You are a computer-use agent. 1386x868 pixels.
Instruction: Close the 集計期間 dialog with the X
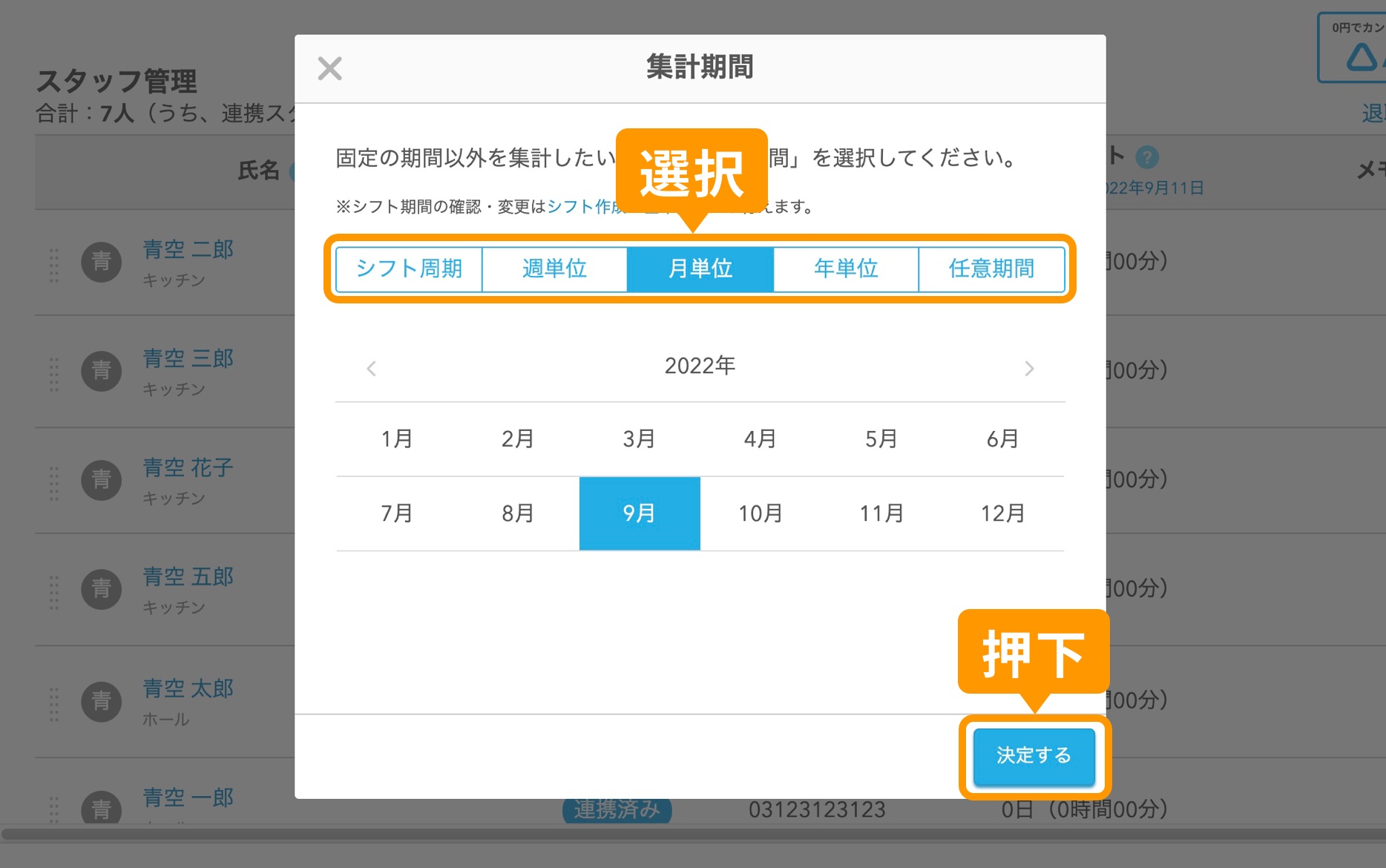(x=329, y=68)
